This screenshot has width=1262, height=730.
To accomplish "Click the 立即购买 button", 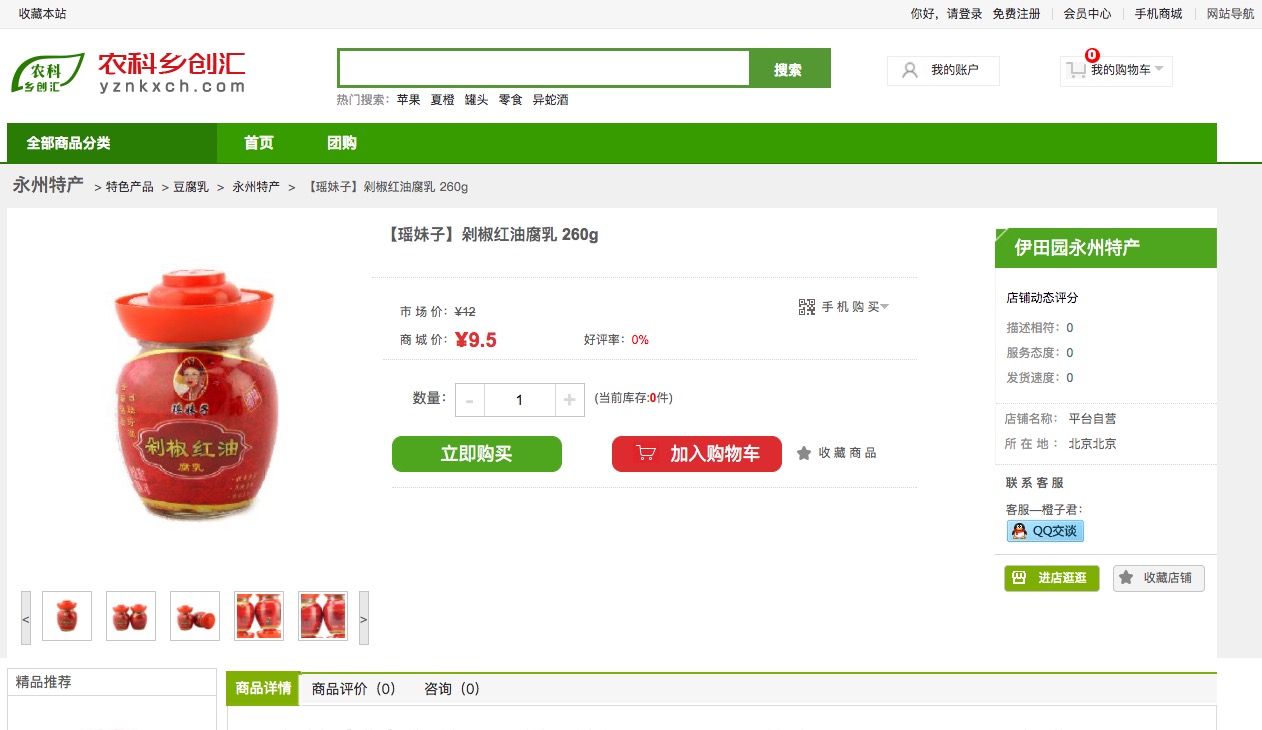I will [477, 454].
